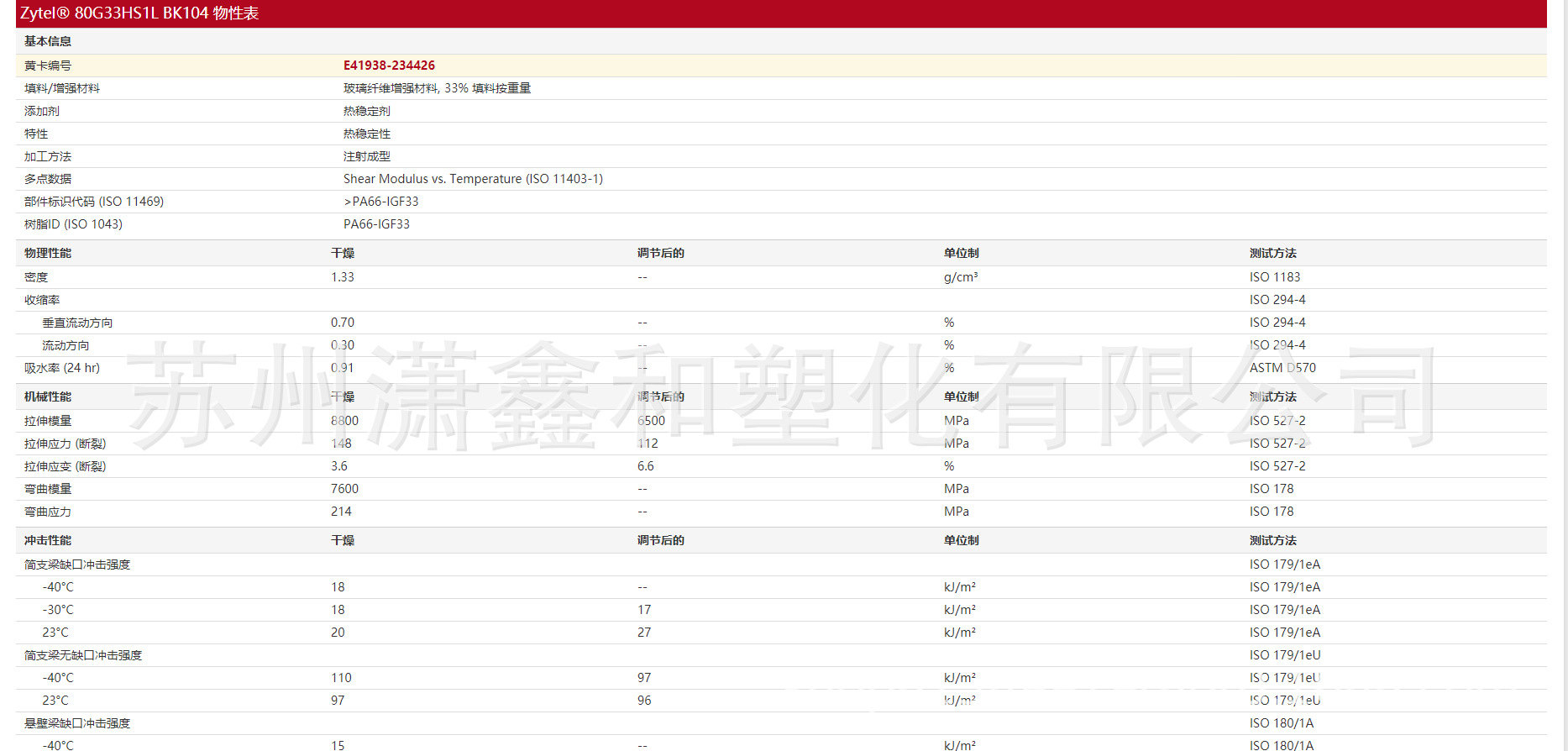
Task: Click the '填料/增强材料' label
Action: (62, 88)
